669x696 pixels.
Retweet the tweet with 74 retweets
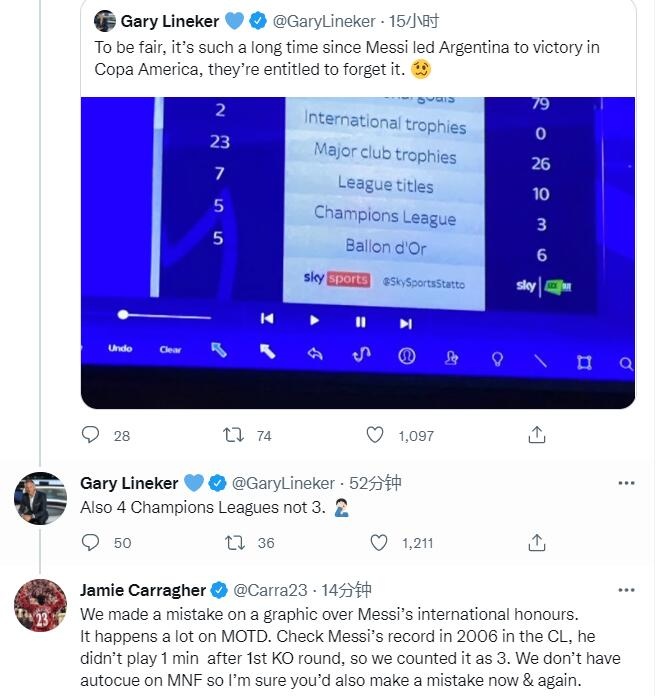(233, 435)
